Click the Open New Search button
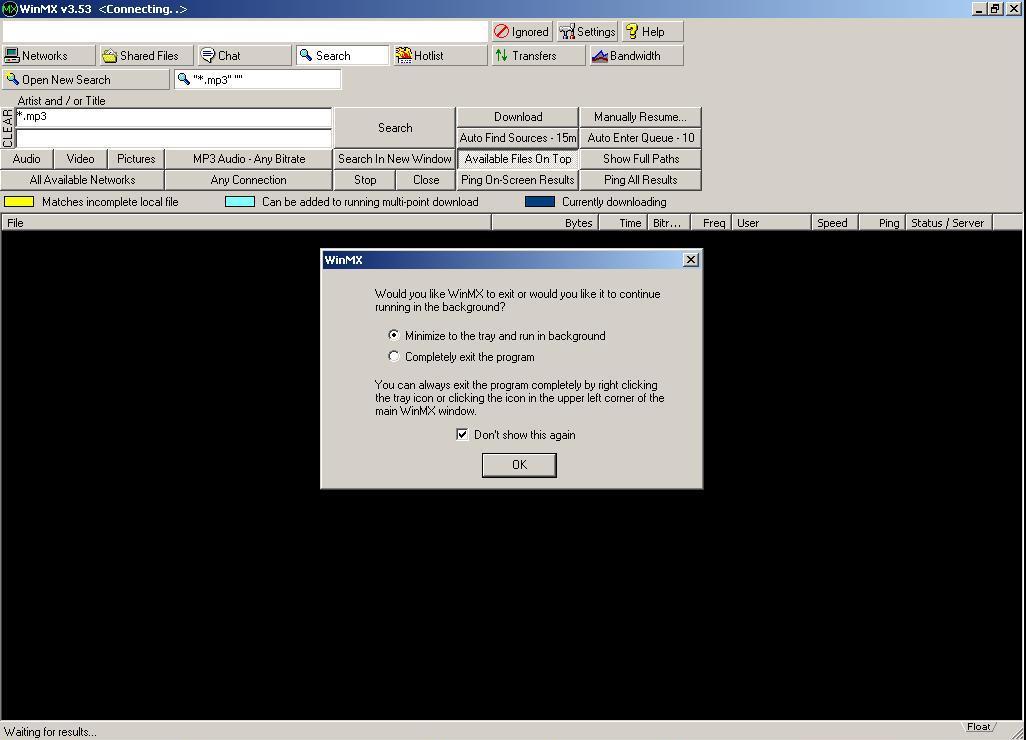The image size is (1026, 740). click(86, 79)
